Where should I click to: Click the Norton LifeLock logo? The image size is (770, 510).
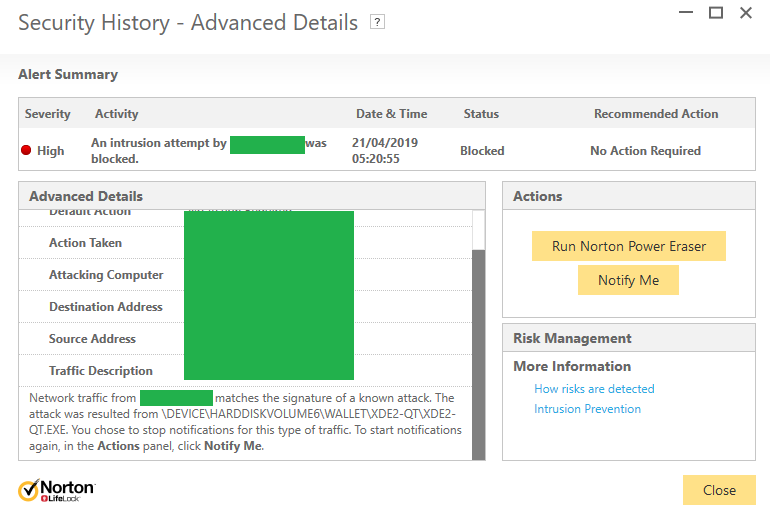[x=57, y=490]
